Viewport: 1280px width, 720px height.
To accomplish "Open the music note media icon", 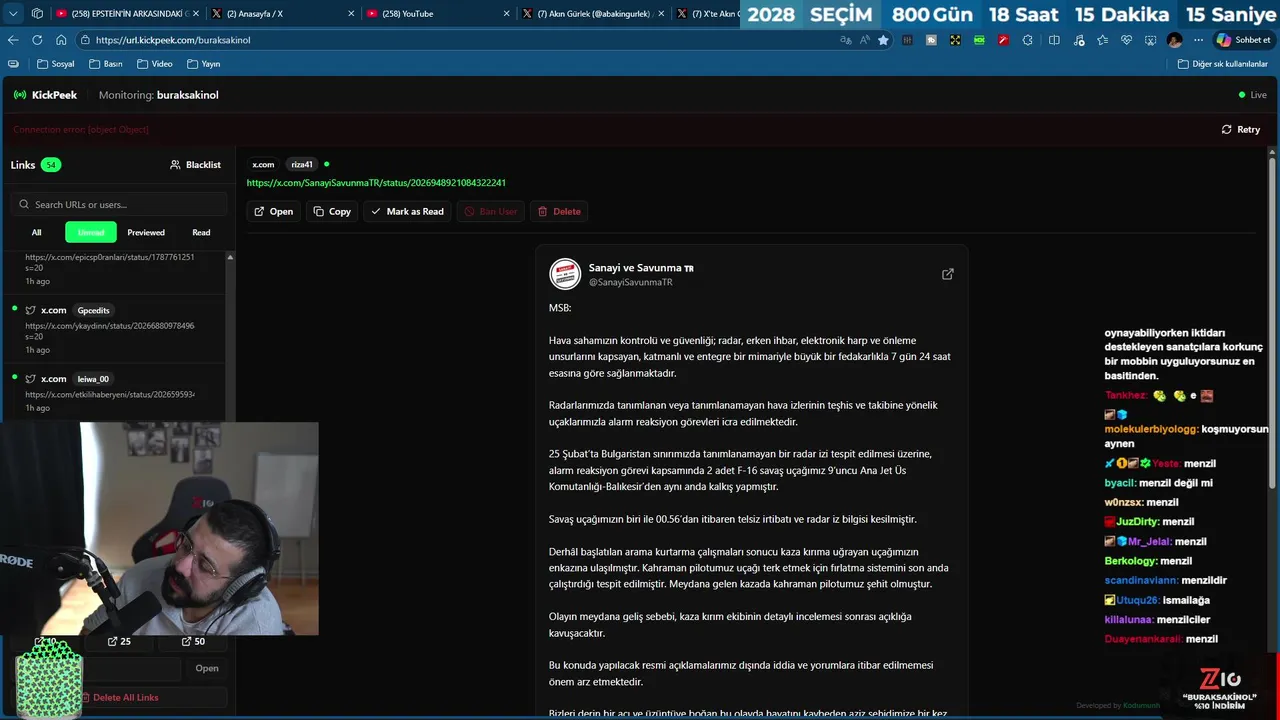I will [1078, 40].
